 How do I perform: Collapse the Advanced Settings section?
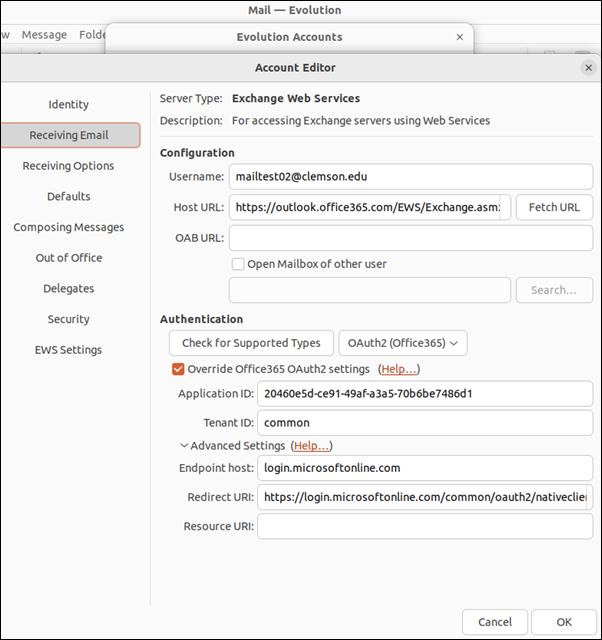[x=184, y=446]
